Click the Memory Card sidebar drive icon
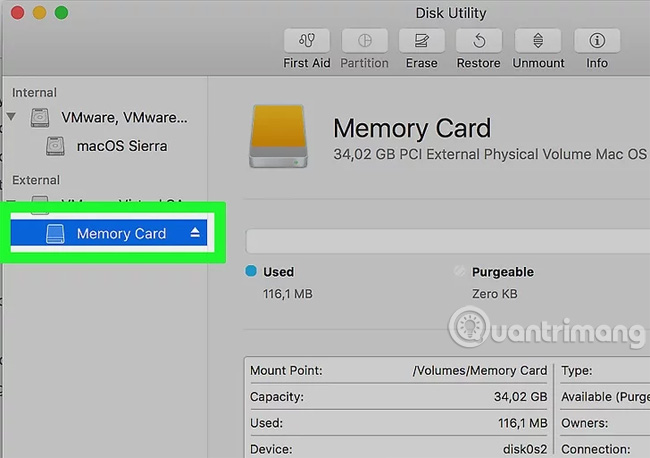Image resolution: width=650 pixels, height=458 pixels. coord(55,233)
